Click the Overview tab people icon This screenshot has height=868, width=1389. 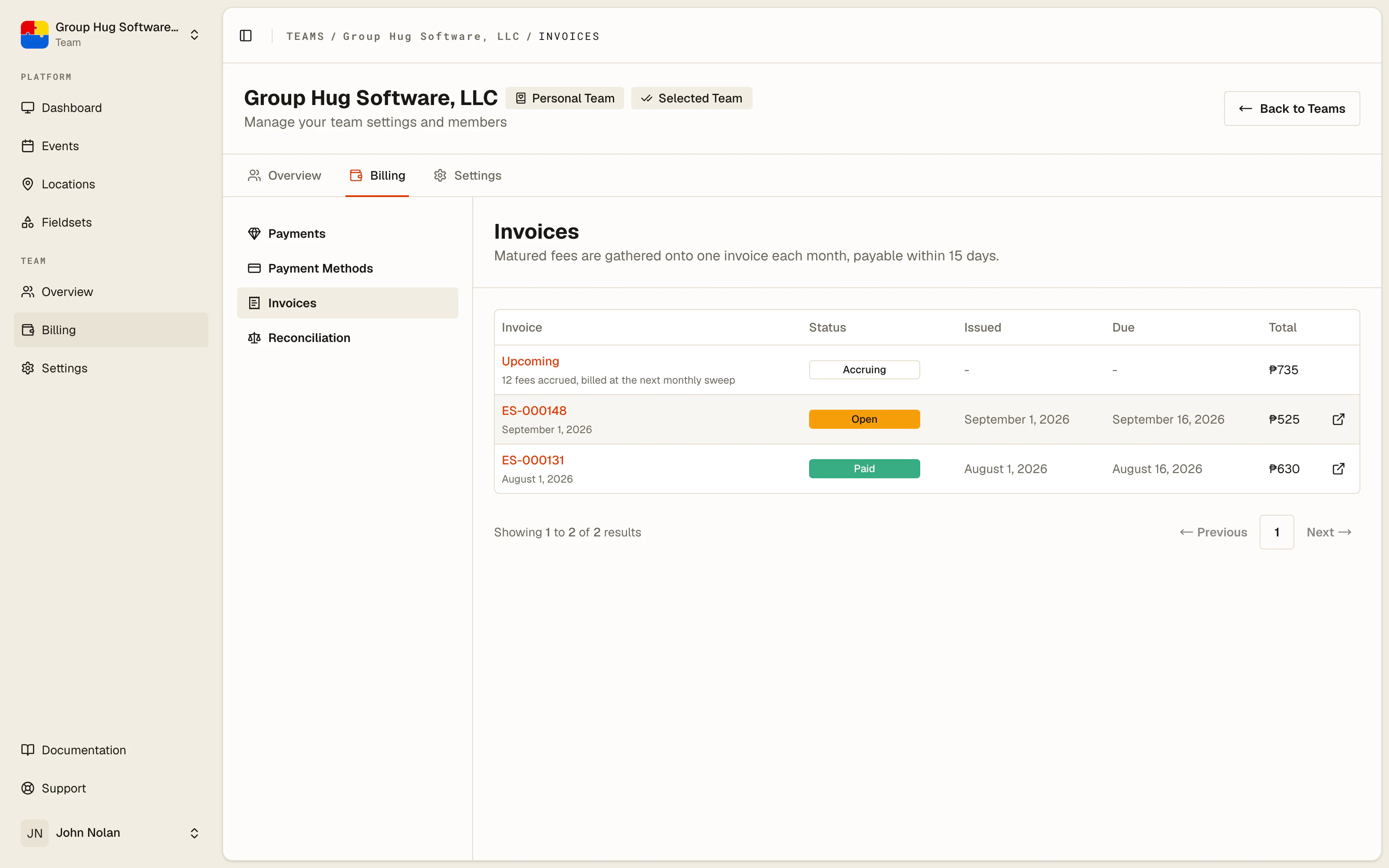[x=254, y=175]
